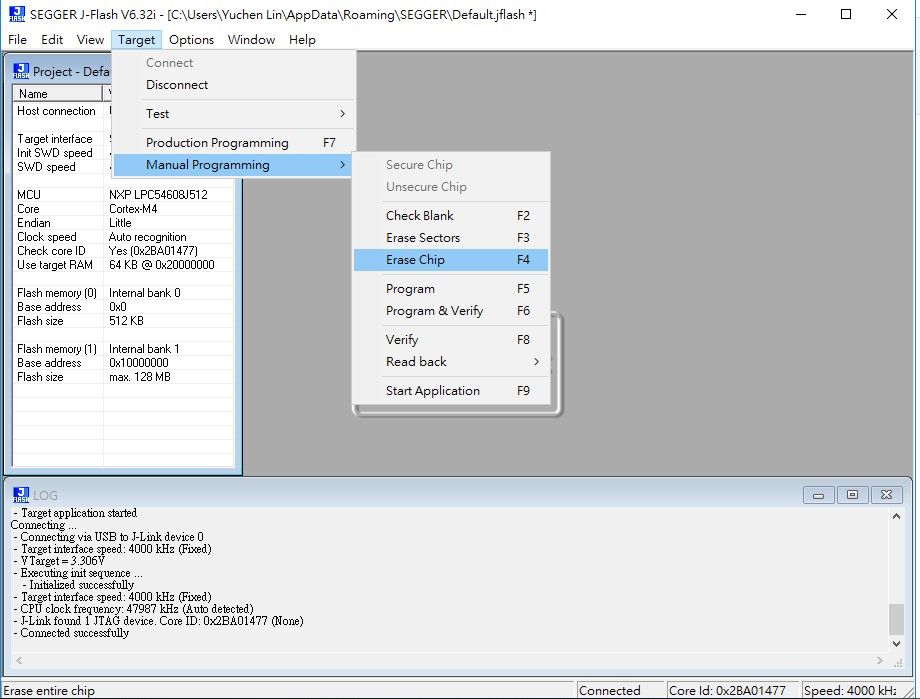The width and height of the screenshot is (920, 699).
Task: Click Flash memory (0) Internal bank 0
Action: 145,293
